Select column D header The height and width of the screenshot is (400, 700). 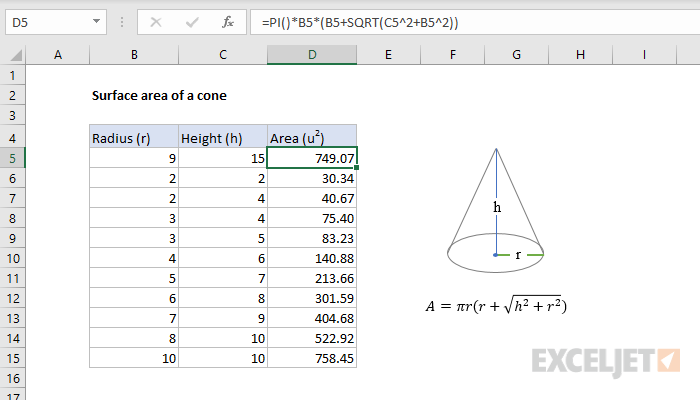(312, 55)
